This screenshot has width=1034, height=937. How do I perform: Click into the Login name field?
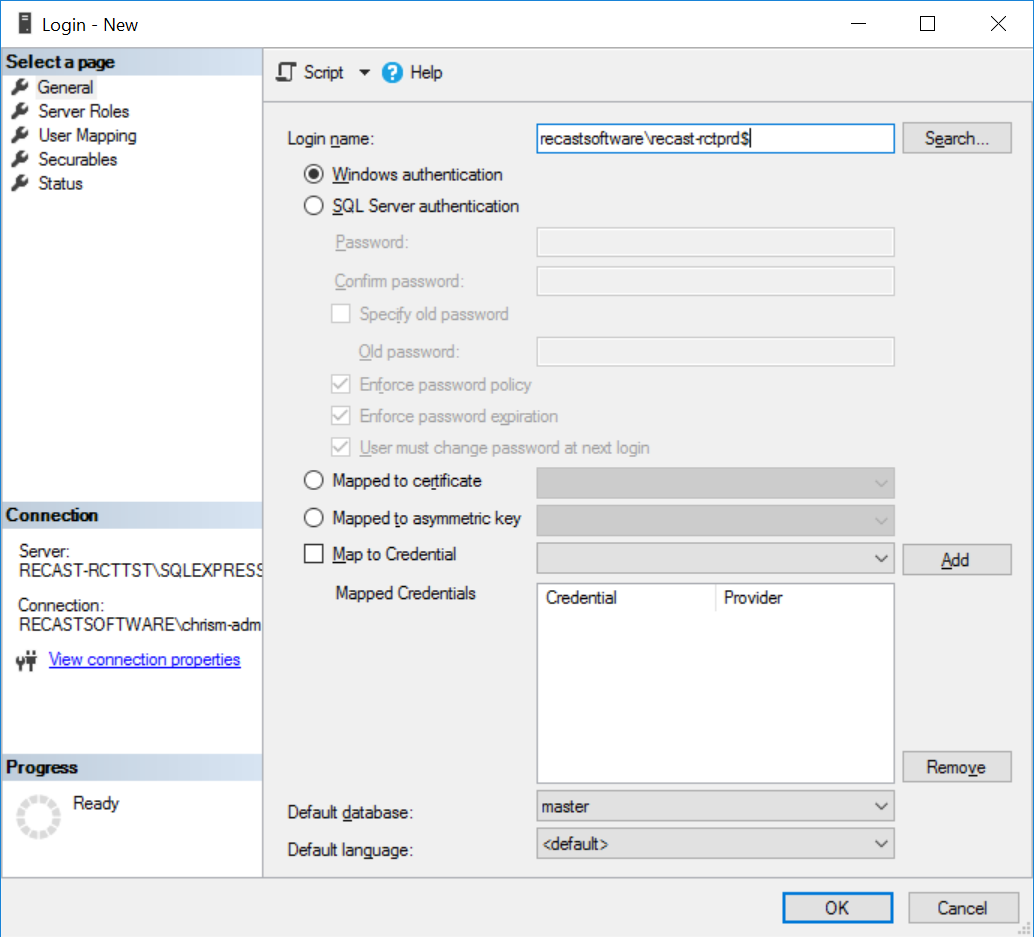pos(715,138)
